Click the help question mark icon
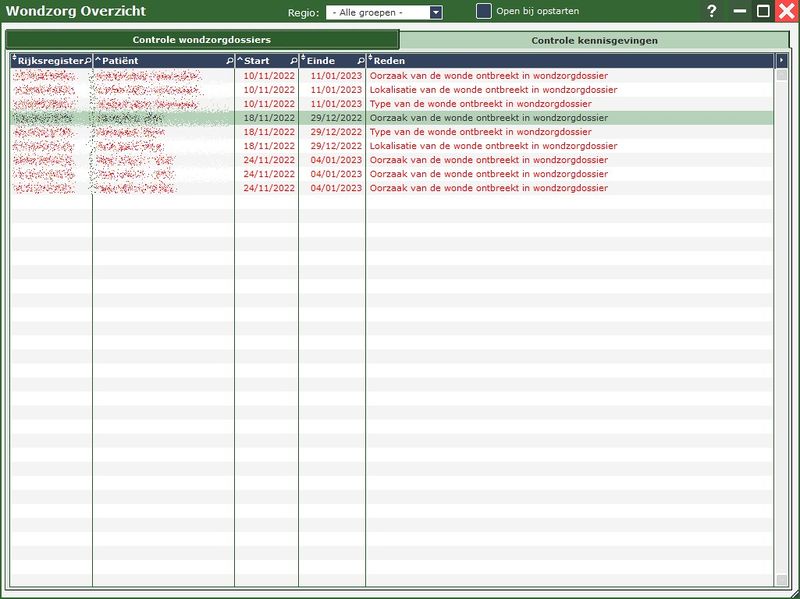 (x=712, y=11)
